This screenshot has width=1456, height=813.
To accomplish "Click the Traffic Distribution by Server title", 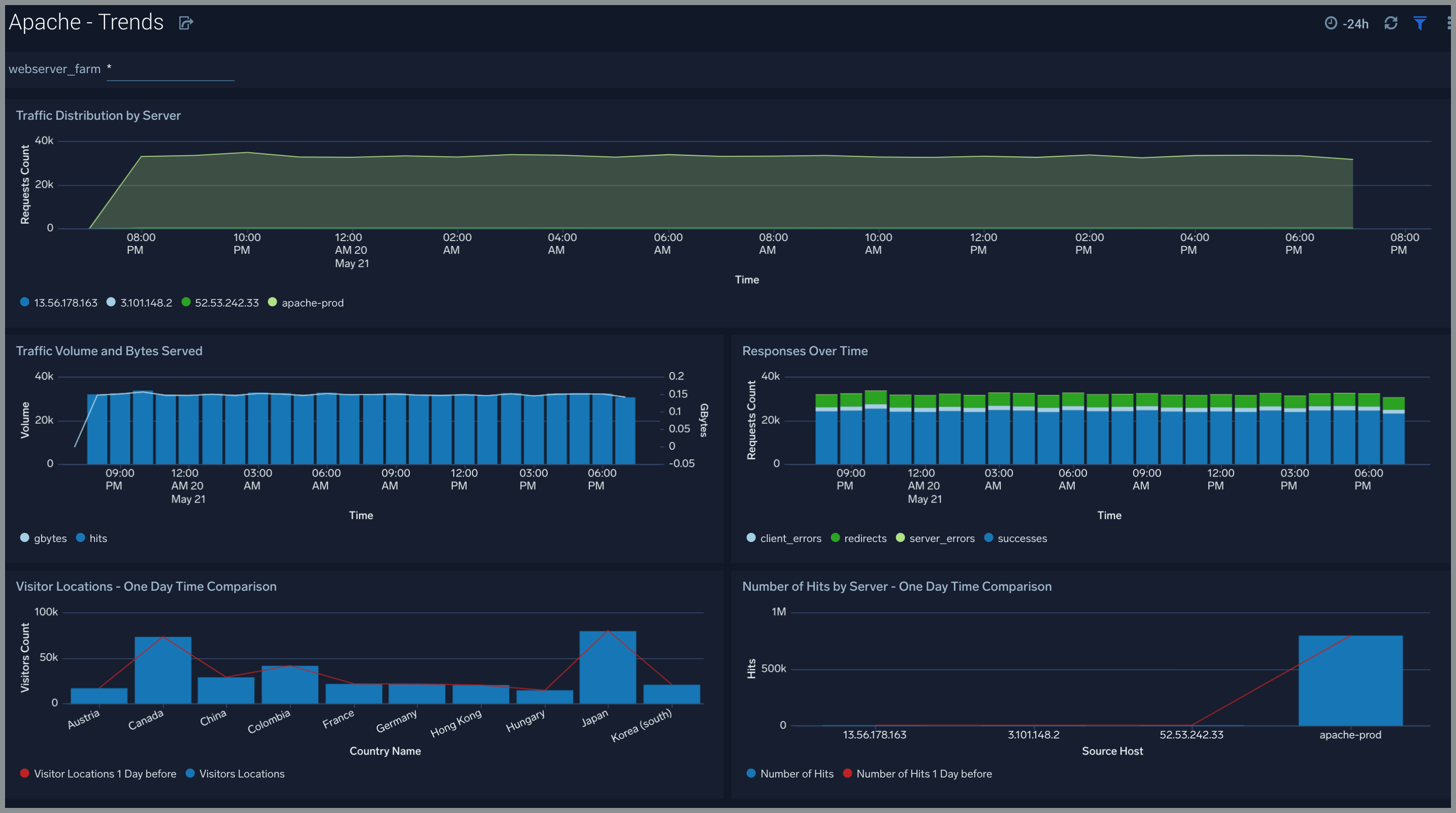I will pyautogui.click(x=98, y=115).
